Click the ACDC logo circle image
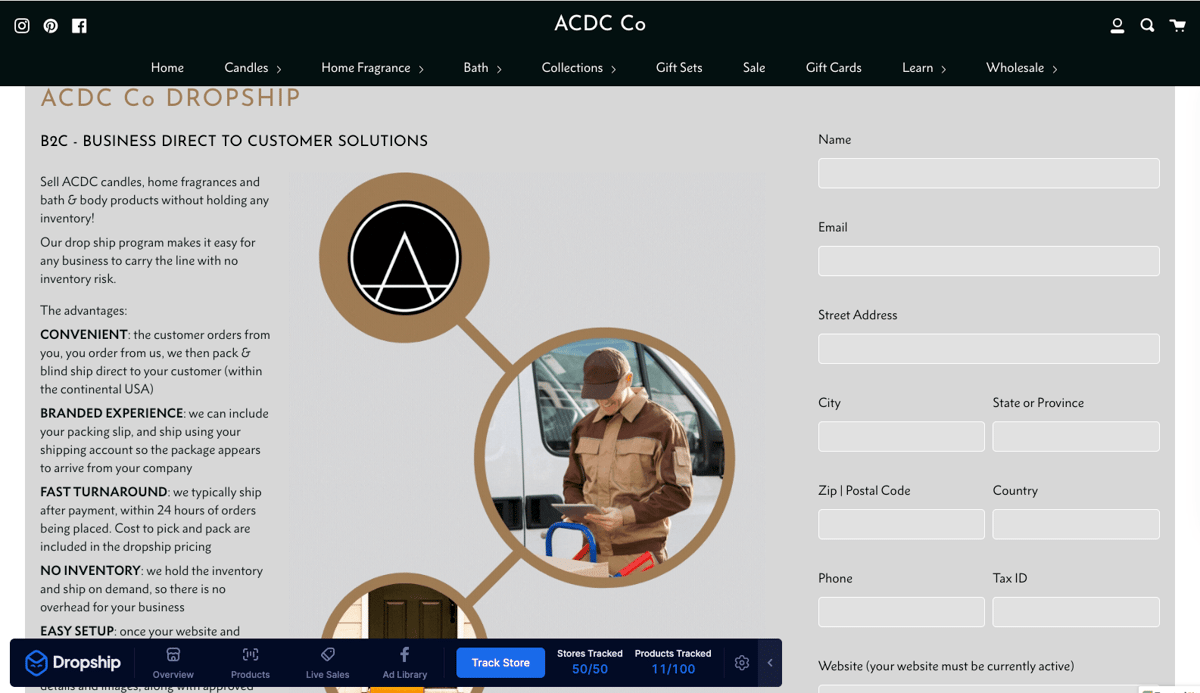The image size is (1200, 693). (x=404, y=258)
